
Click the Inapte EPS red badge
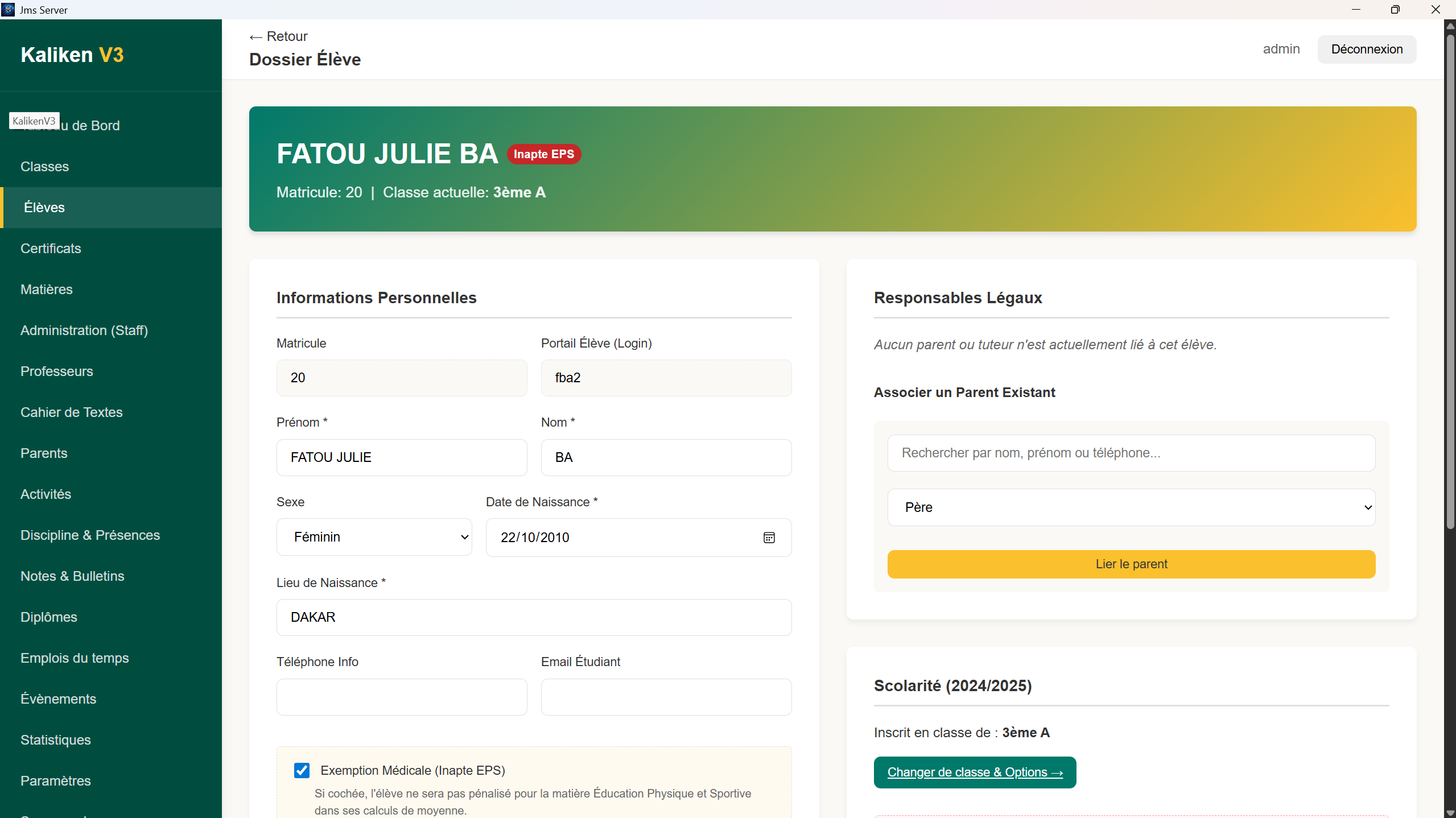click(x=543, y=154)
